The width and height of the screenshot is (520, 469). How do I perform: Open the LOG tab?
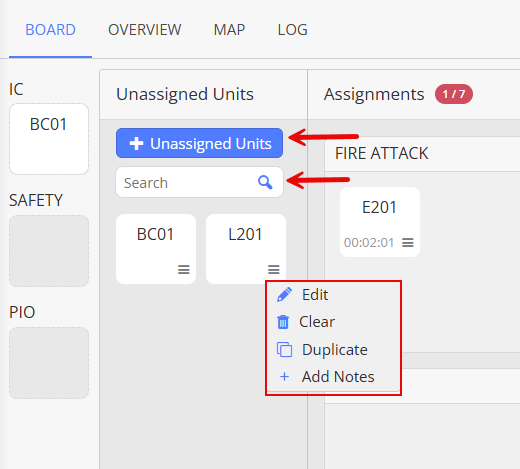click(292, 30)
